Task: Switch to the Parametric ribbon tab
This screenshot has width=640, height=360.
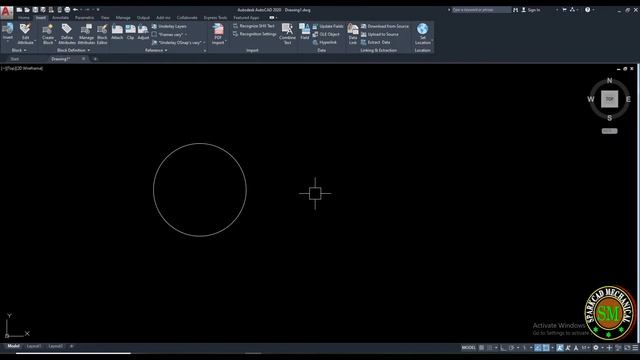Action: tap(84, 18)
